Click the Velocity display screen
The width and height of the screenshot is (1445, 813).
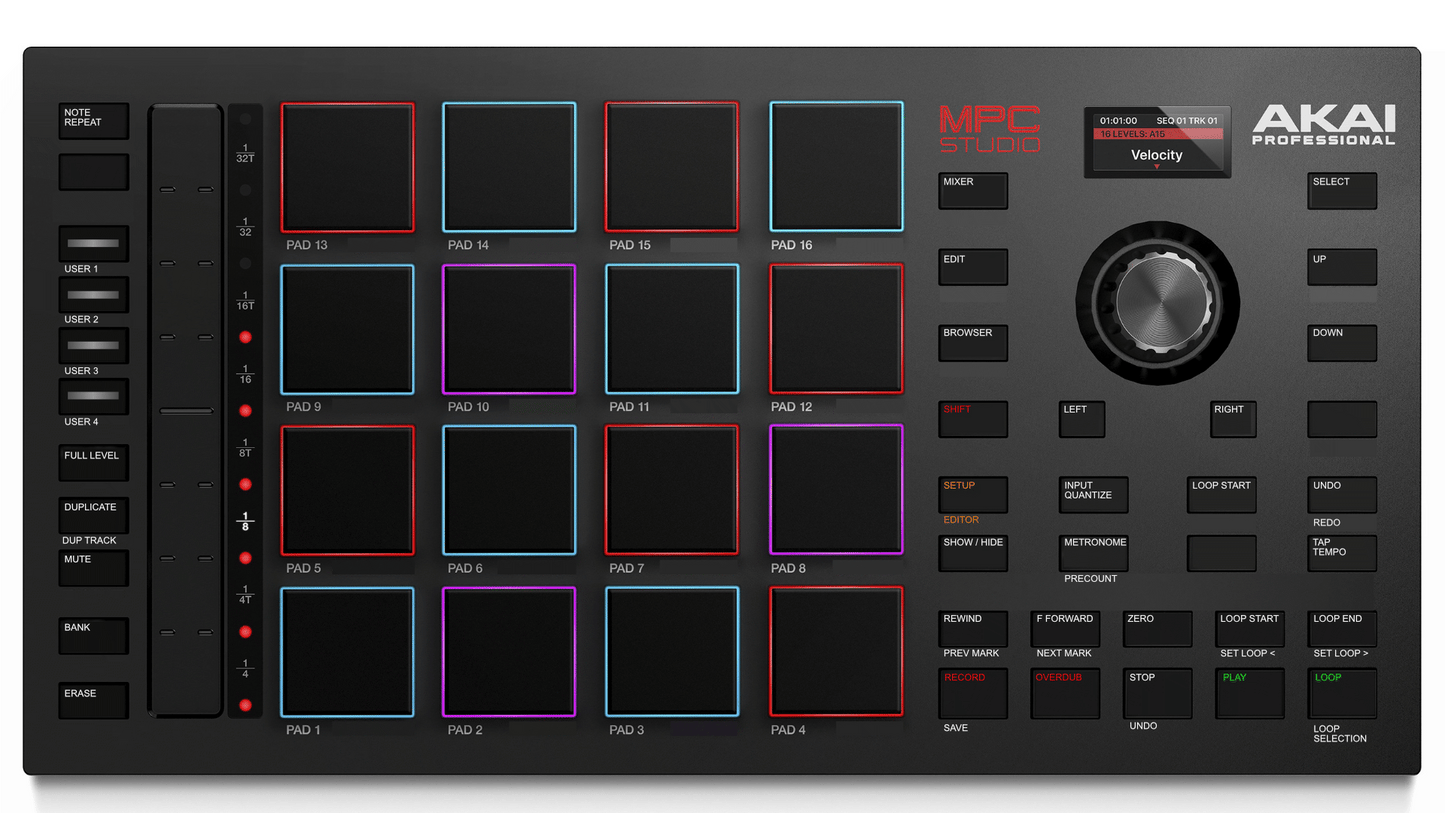click(1157, 143)
